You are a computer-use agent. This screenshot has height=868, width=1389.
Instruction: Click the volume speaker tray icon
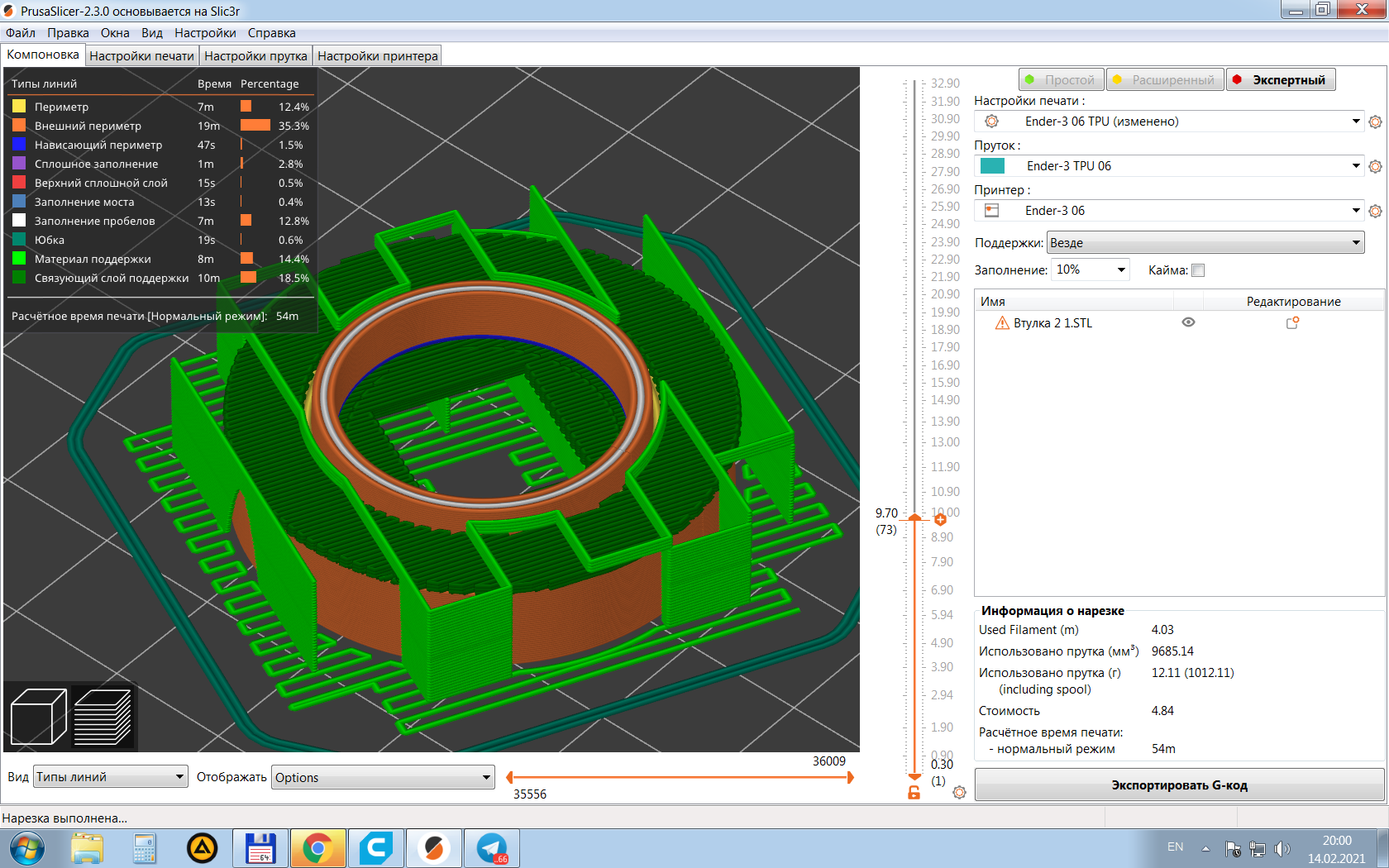(x=1282, y=849)
